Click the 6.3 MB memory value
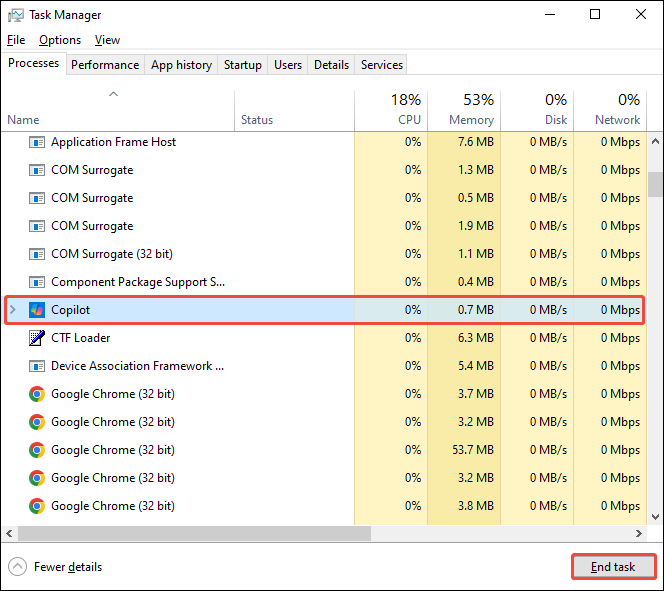This screenshot has width=664, height=591. click(x=476, y=338)
